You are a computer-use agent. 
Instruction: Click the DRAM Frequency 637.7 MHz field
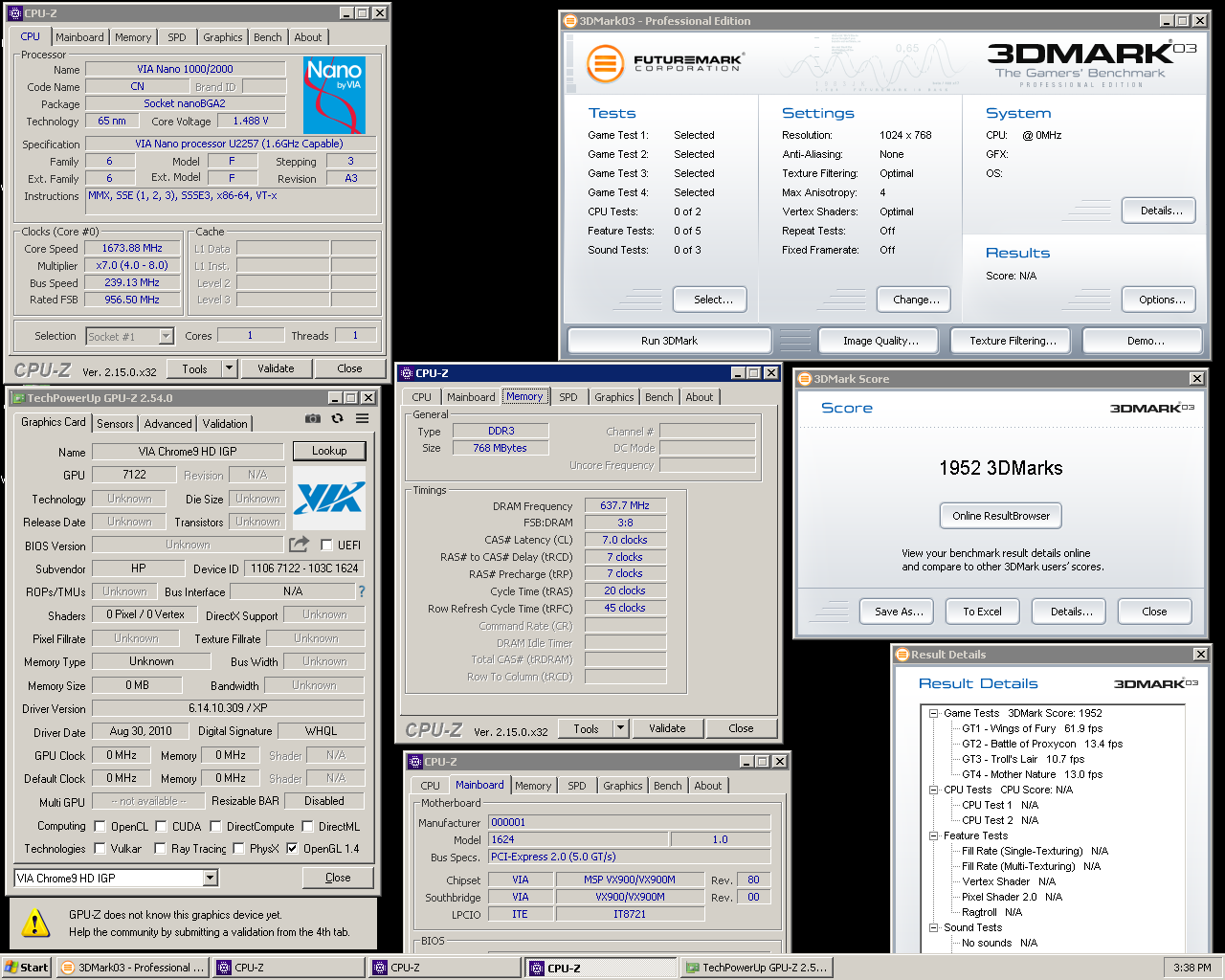pyautogui.click(x=625, y=505)
